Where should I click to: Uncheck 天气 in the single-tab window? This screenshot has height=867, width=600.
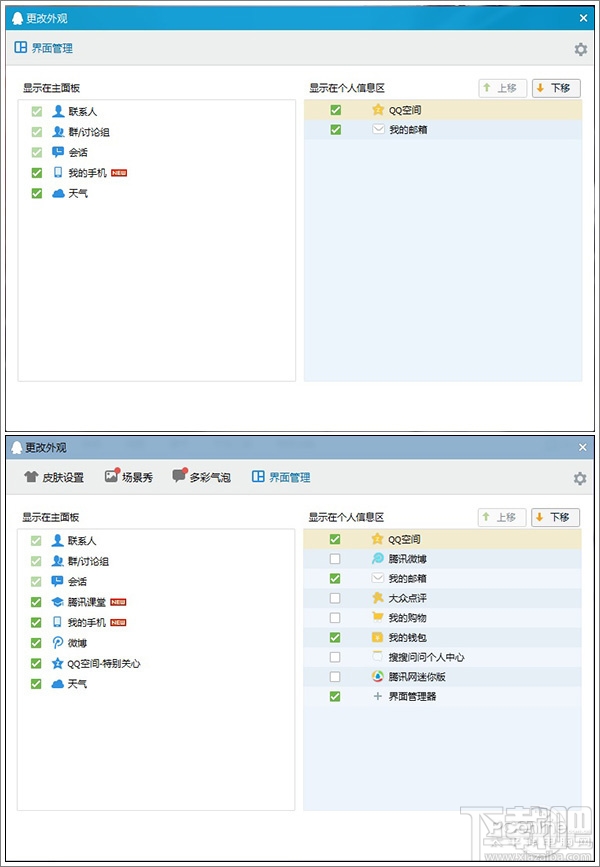[x=36, y=194]
